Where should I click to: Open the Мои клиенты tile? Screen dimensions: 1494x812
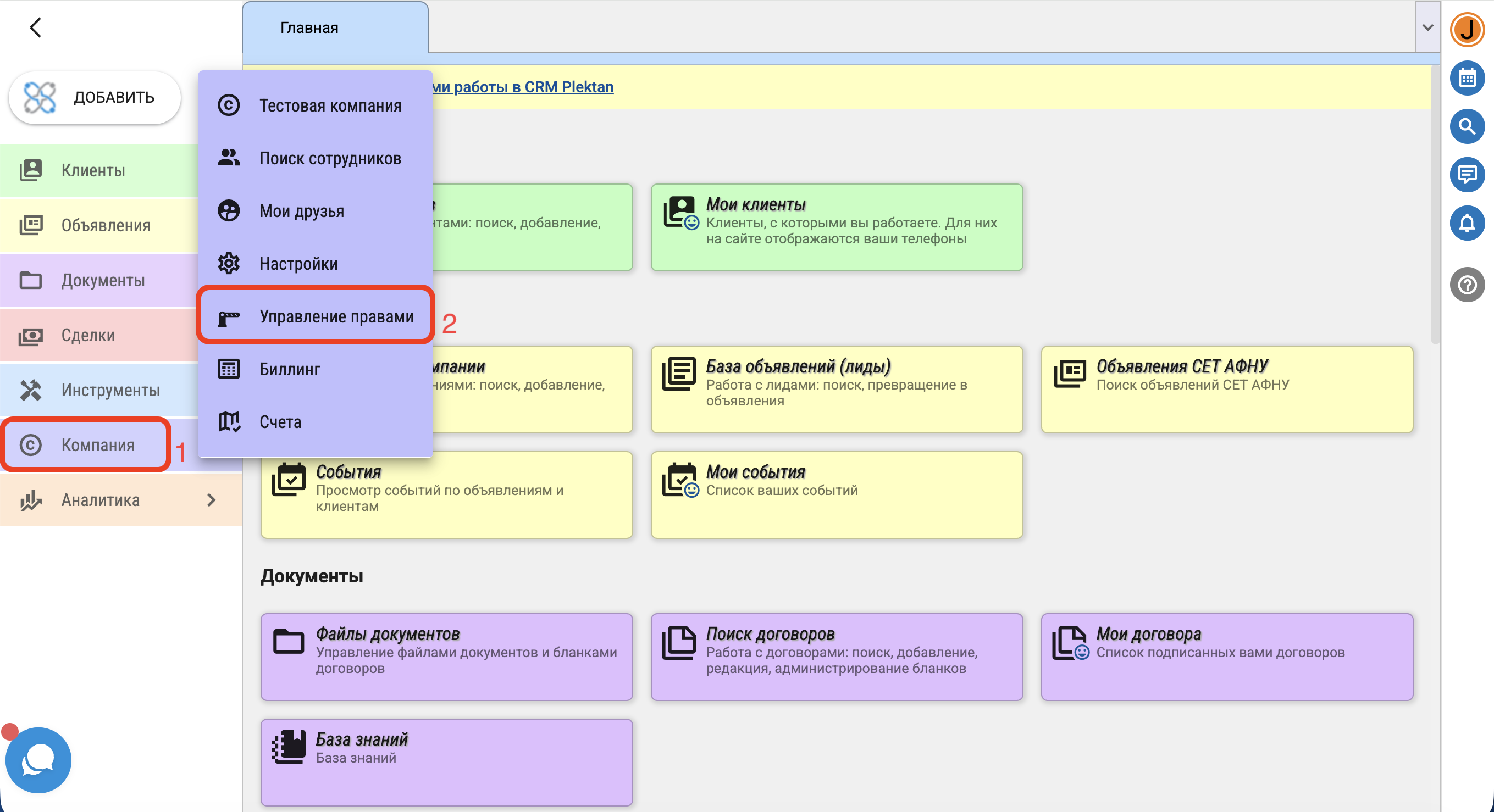[836, 227]
